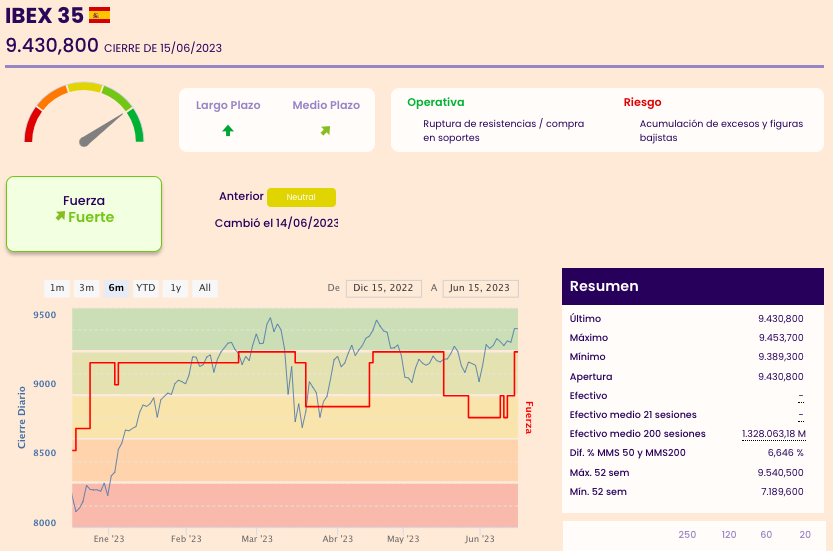Click the Mín. 52 sem value 7.189,600
Image resolution: width=833 pixels, height=551 pixels.
pyautogui.click(x=782, y=491)
